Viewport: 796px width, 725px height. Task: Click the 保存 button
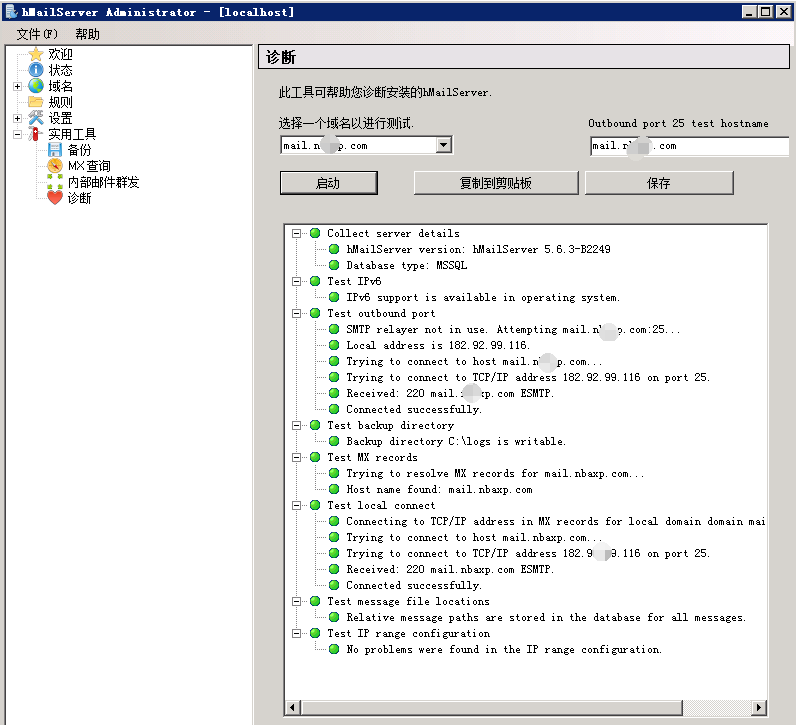click(658, 183)
